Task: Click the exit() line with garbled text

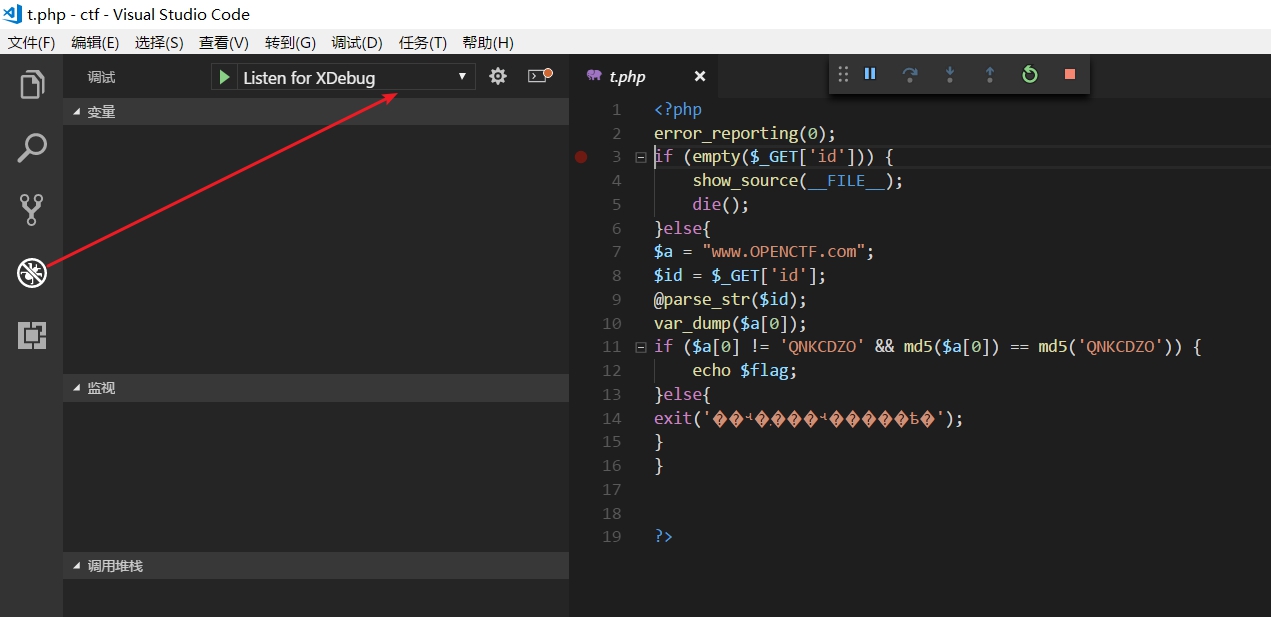Action: [x=809, y=419]
